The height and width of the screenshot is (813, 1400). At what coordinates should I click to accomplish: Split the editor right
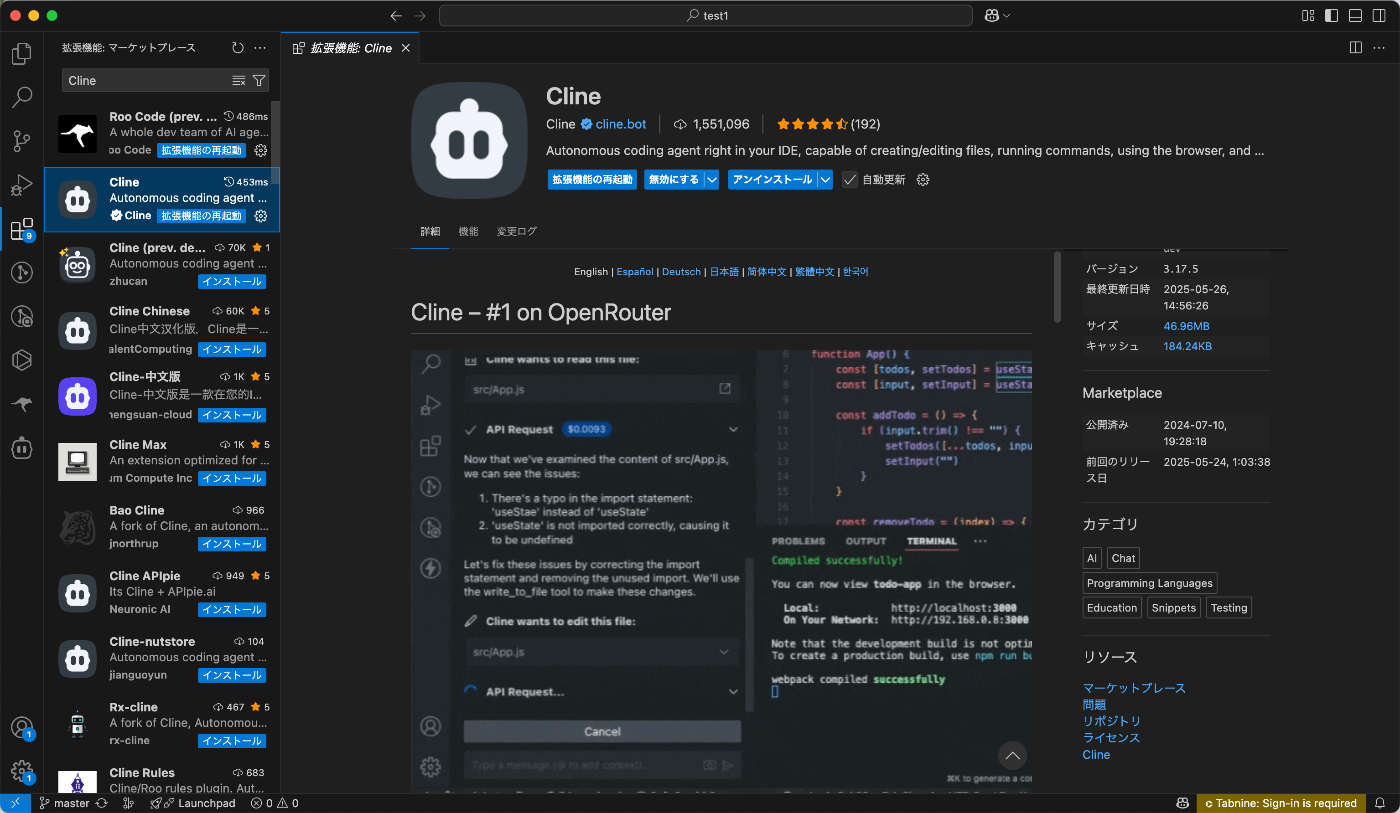point(1356,47)
